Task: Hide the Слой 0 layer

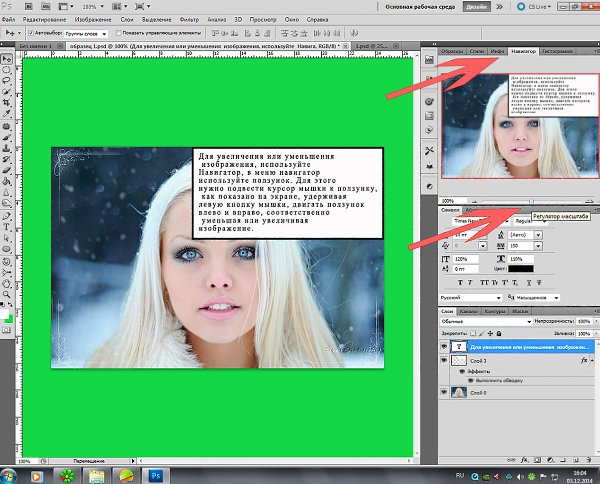Action: pos(445,393)
